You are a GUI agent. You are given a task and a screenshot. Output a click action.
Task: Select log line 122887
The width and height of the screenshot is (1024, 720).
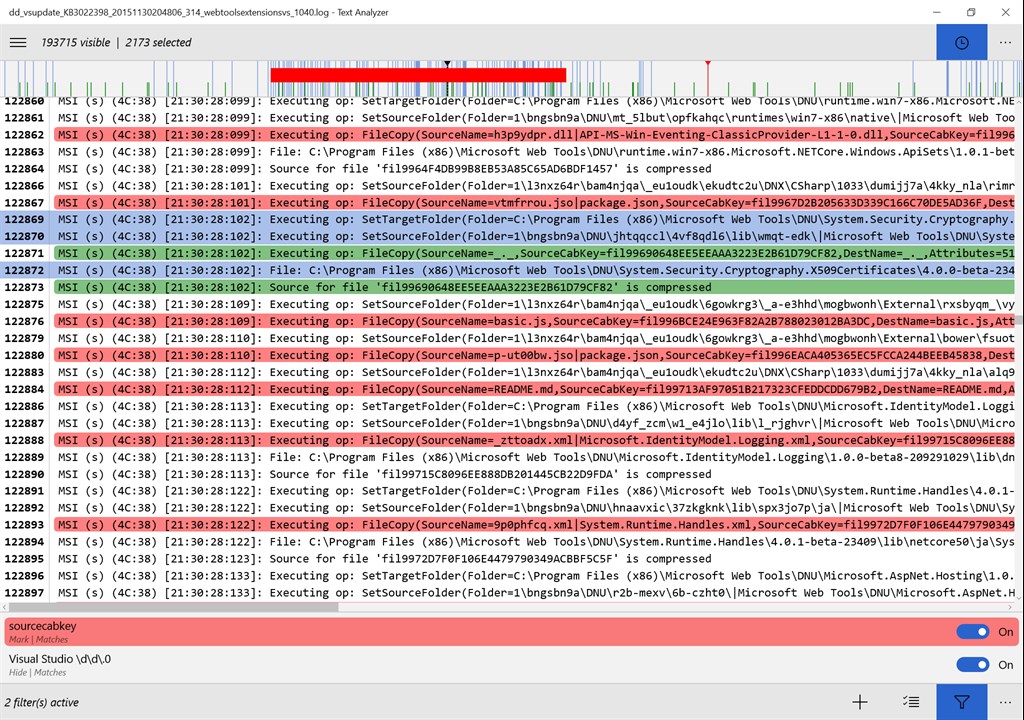(x=509, y=423)
